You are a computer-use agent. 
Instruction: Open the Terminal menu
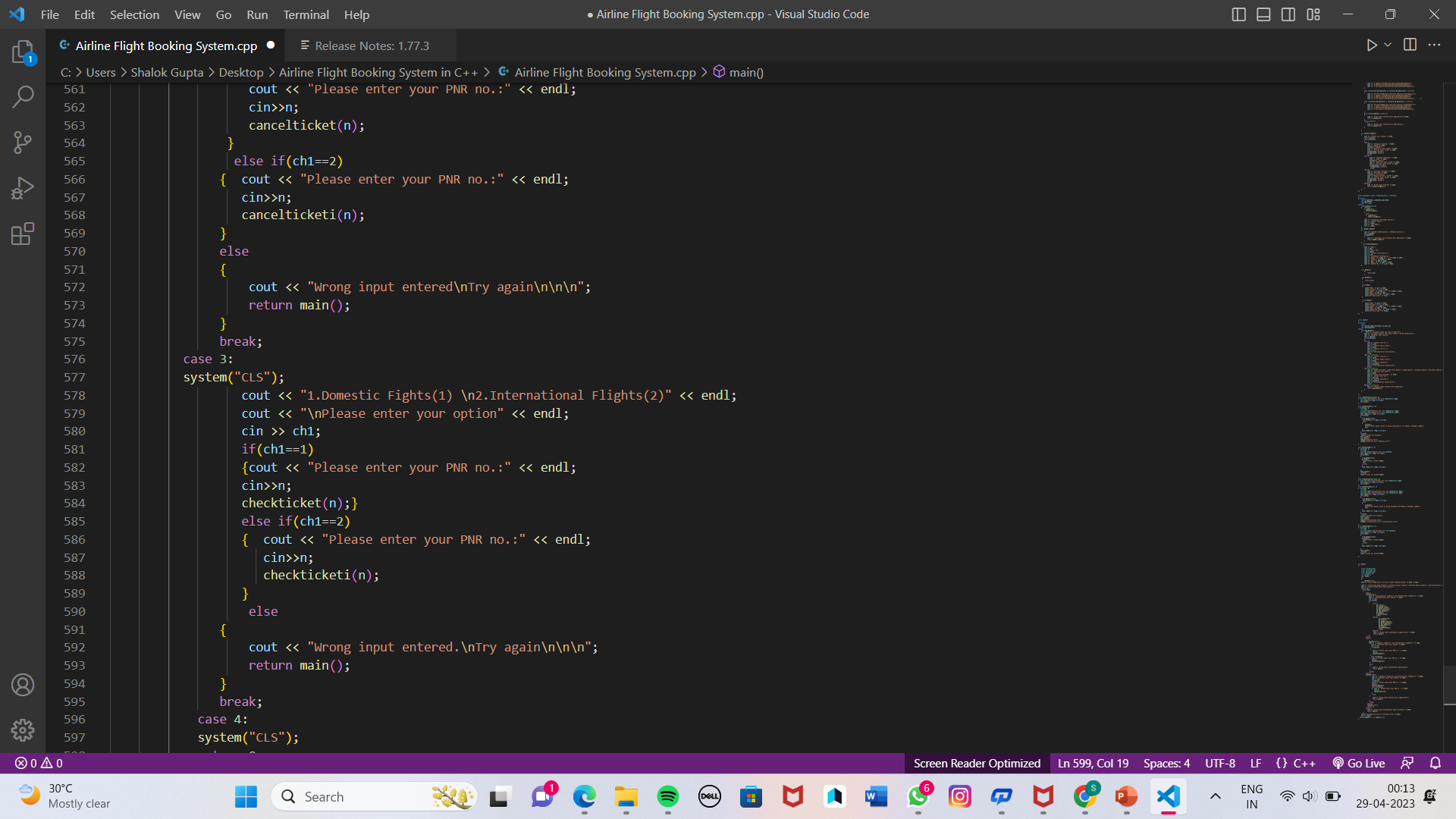(x=306, y=14)
